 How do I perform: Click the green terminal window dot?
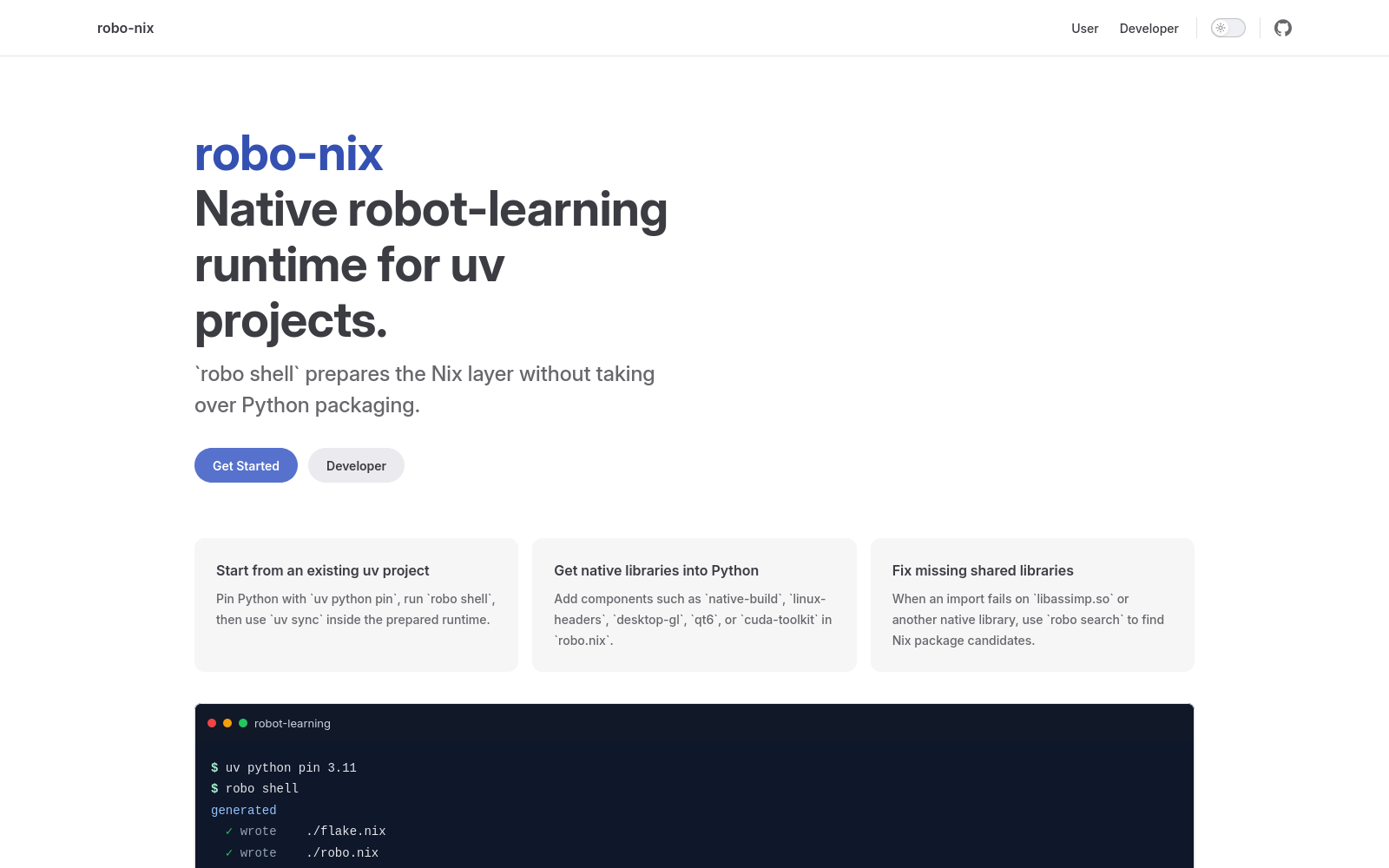pyautogui.click(x=243, y=723)
